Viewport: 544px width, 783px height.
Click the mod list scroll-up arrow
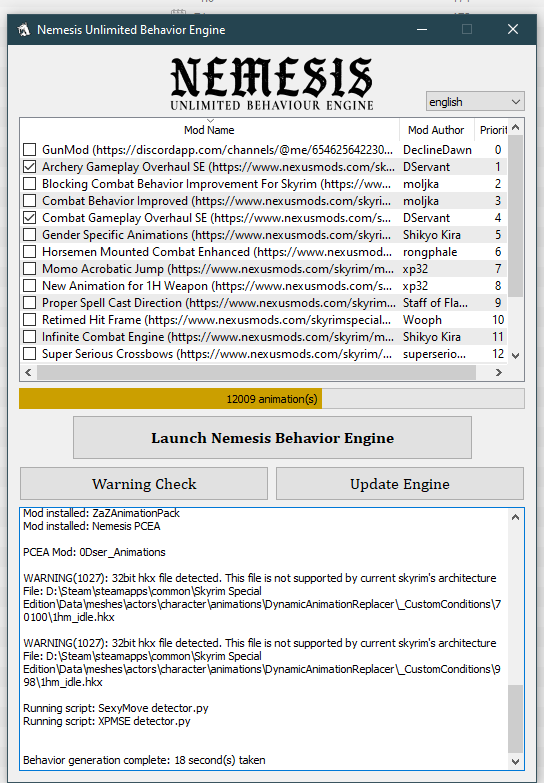(x=516, y=127)
